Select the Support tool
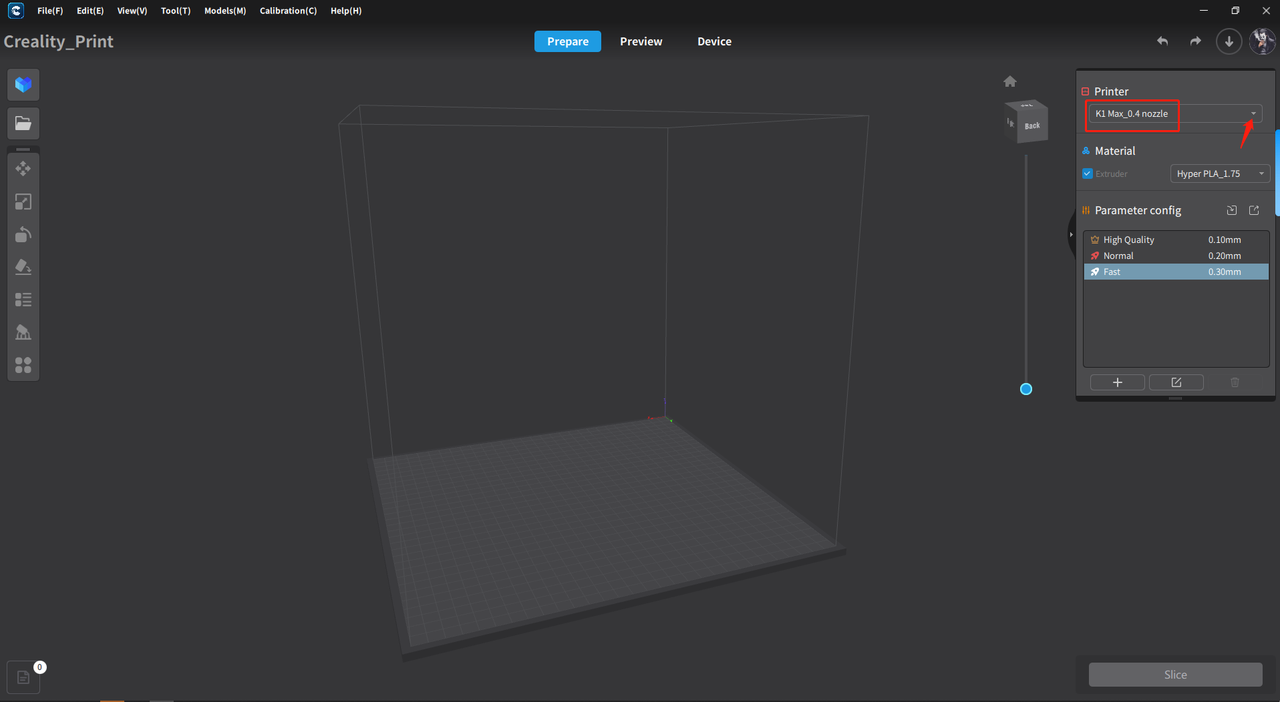 tap(23, 332)
